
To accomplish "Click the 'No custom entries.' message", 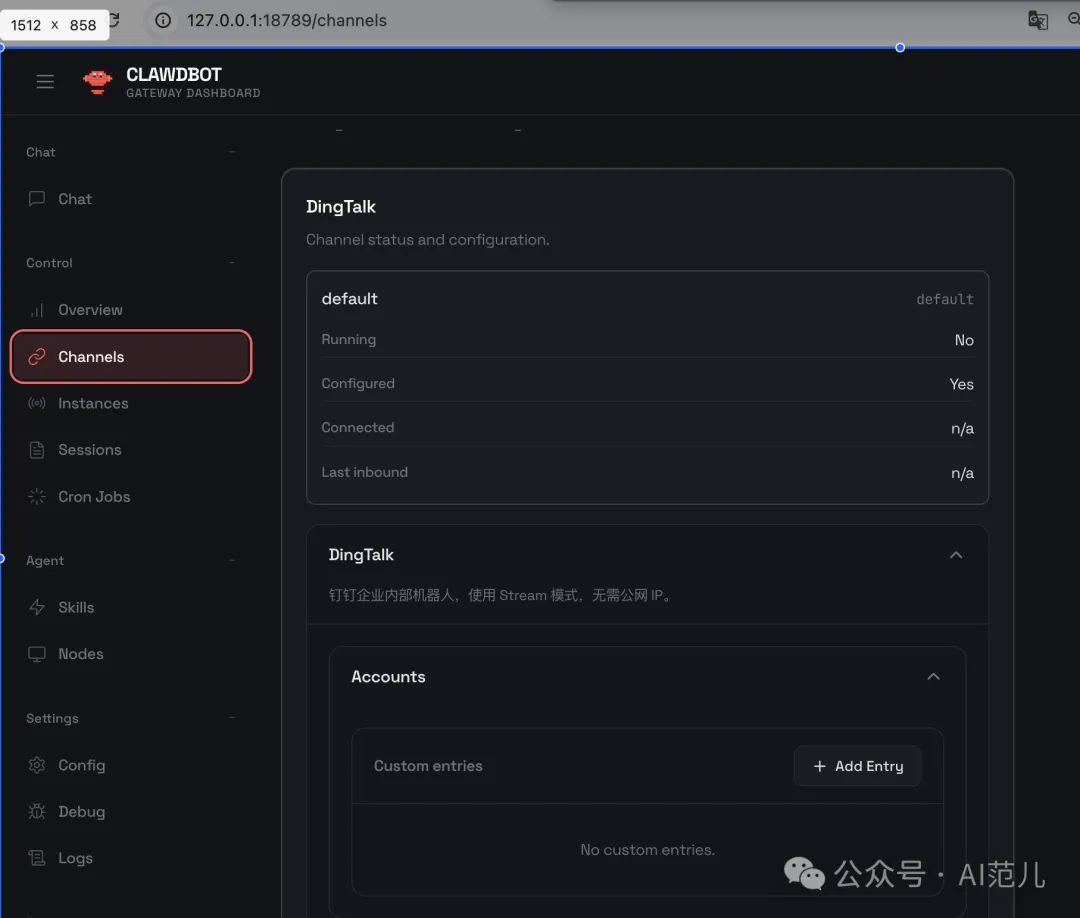I will click(x=647, y=850).
